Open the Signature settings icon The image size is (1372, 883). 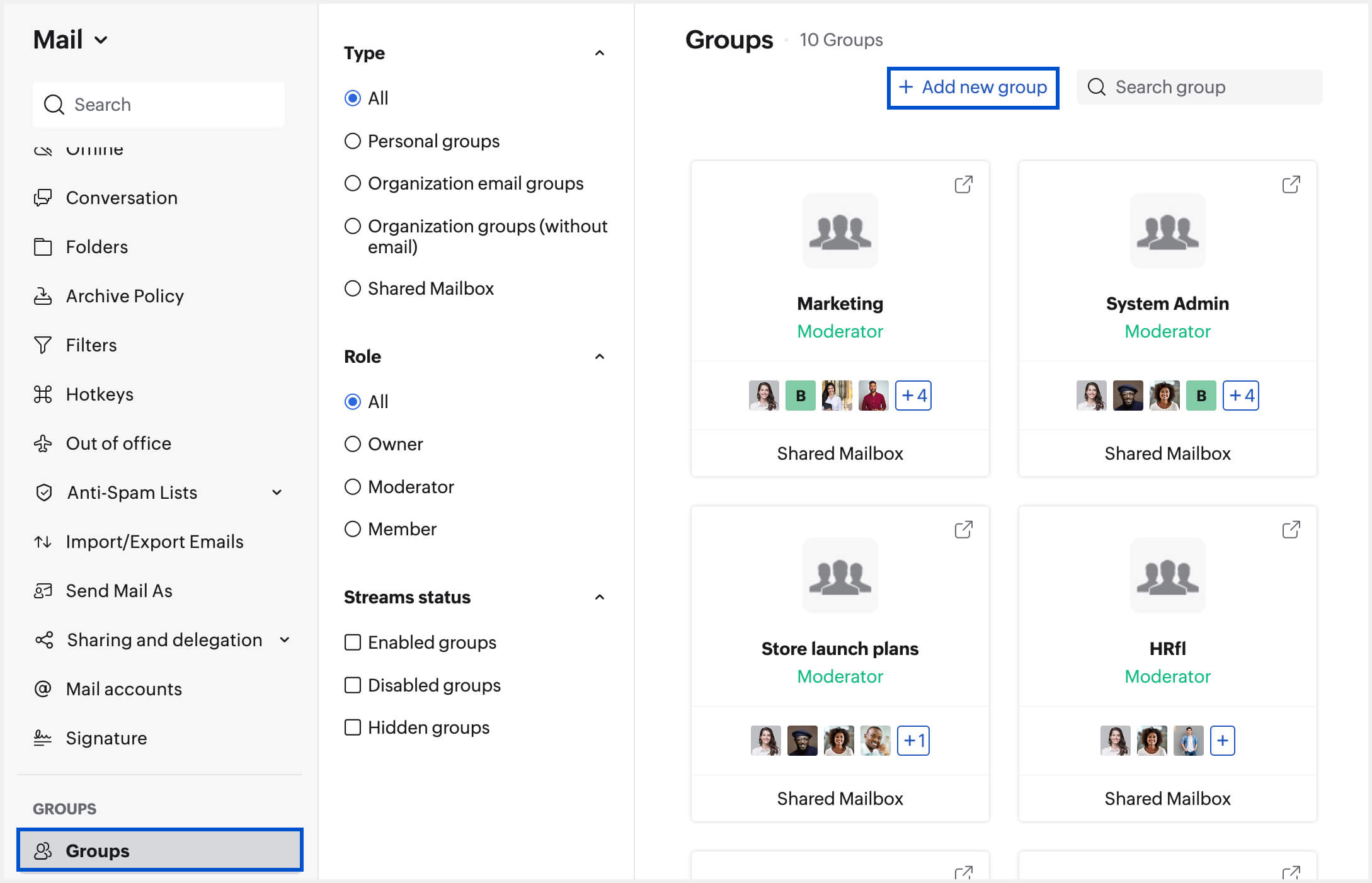[x=43, y=738]
